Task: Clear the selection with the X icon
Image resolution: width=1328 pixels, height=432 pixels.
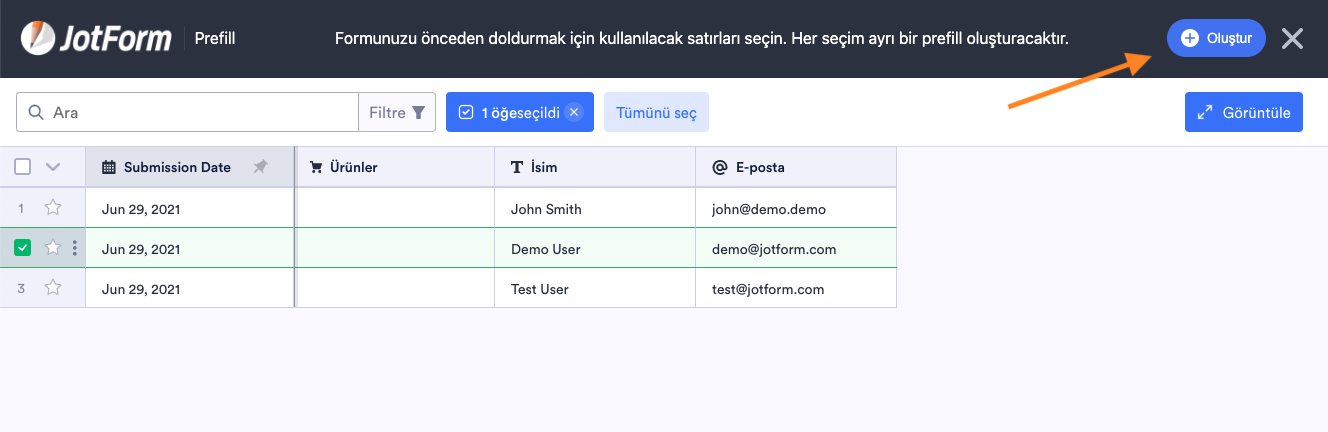Action: tap(574, 112)
